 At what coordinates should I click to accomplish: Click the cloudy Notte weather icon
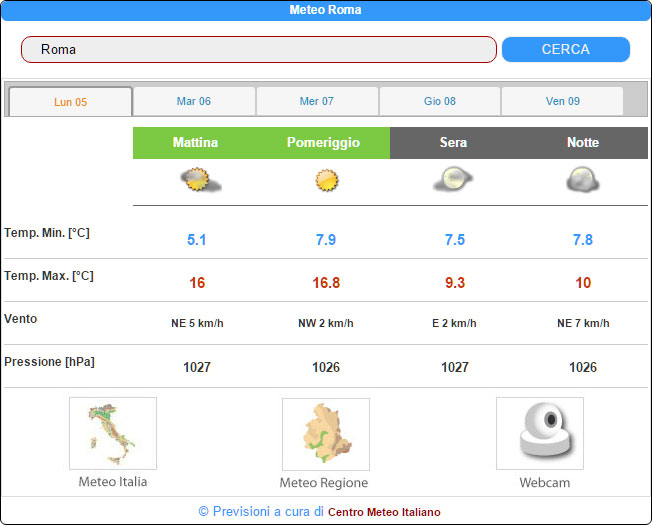pos(582,181)
